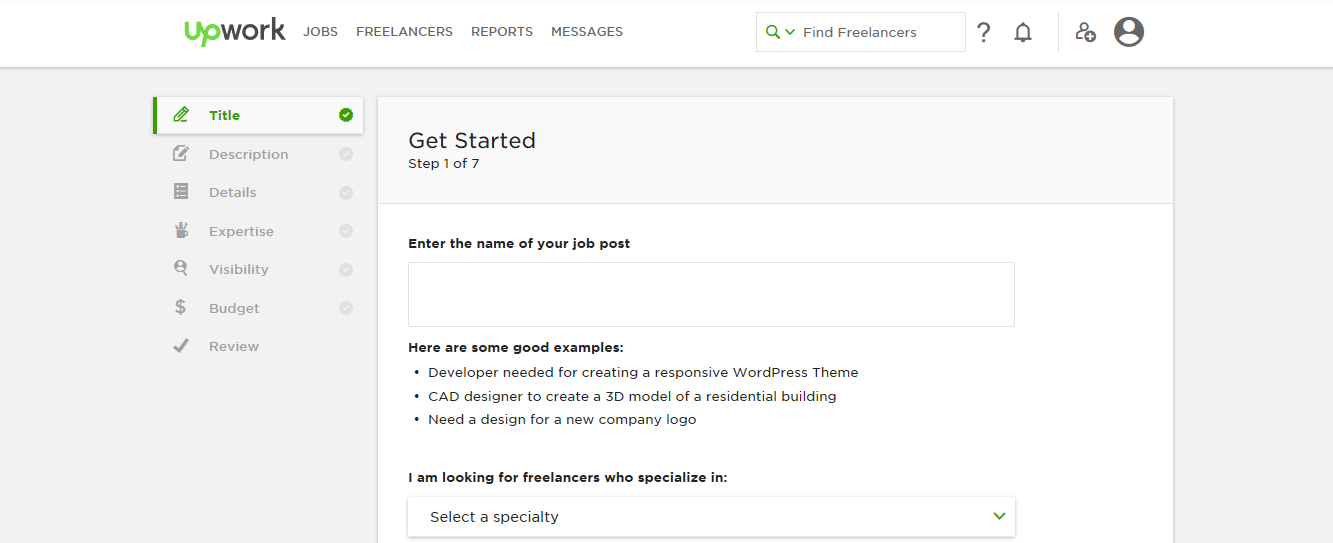Viewport: 1333px width, 543px height.
Task: Jump to the Review step
Action: coord(233,347)
